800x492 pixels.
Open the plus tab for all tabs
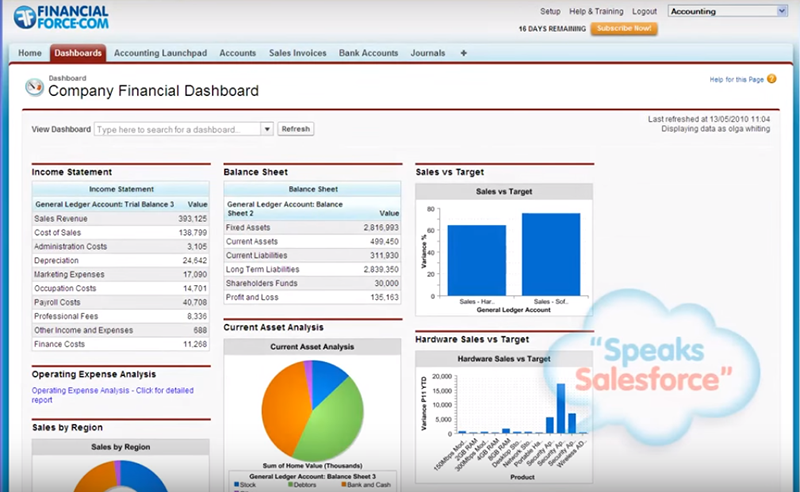(463, 53)
